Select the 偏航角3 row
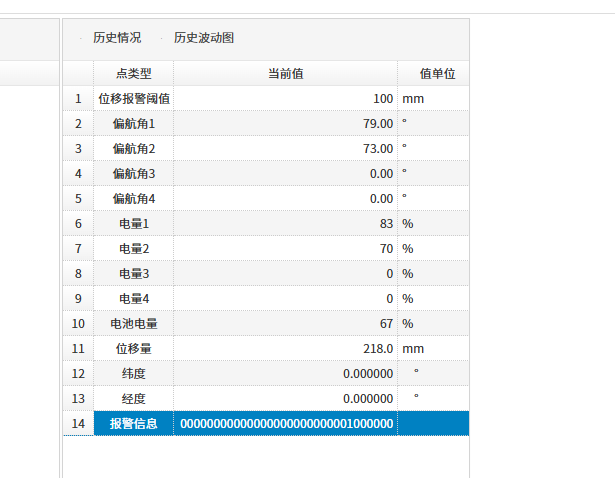This screenshot has height=478, width=615. click(133, 174)
